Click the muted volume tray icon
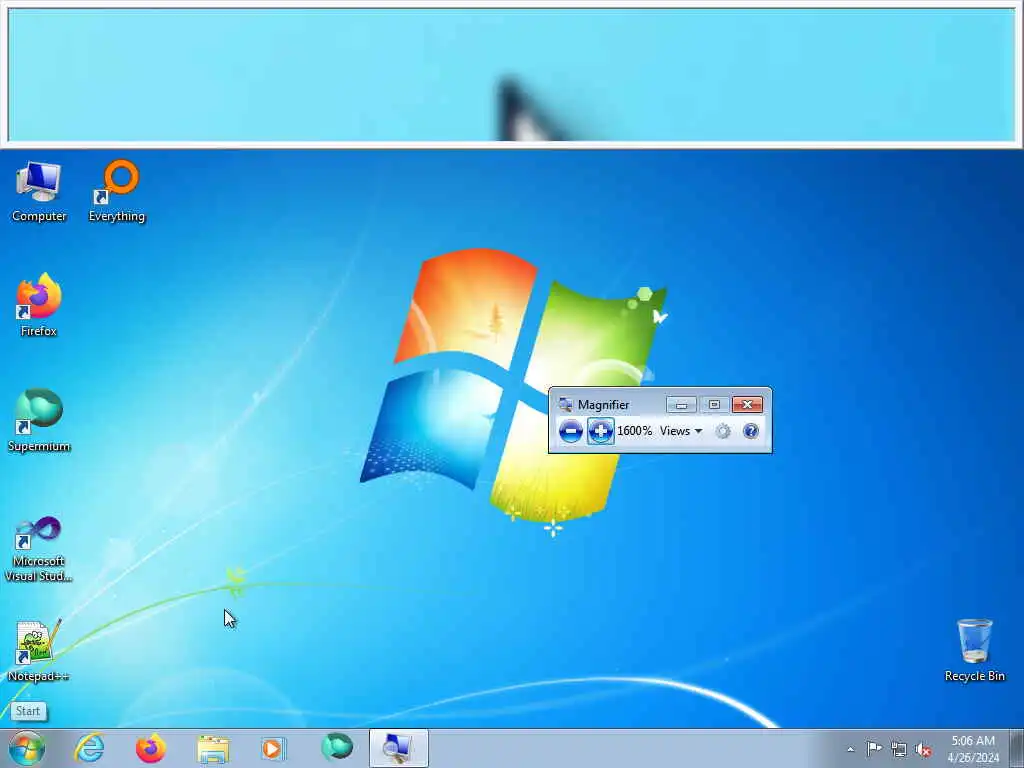The image size is (1024, 768). (923, 750)
